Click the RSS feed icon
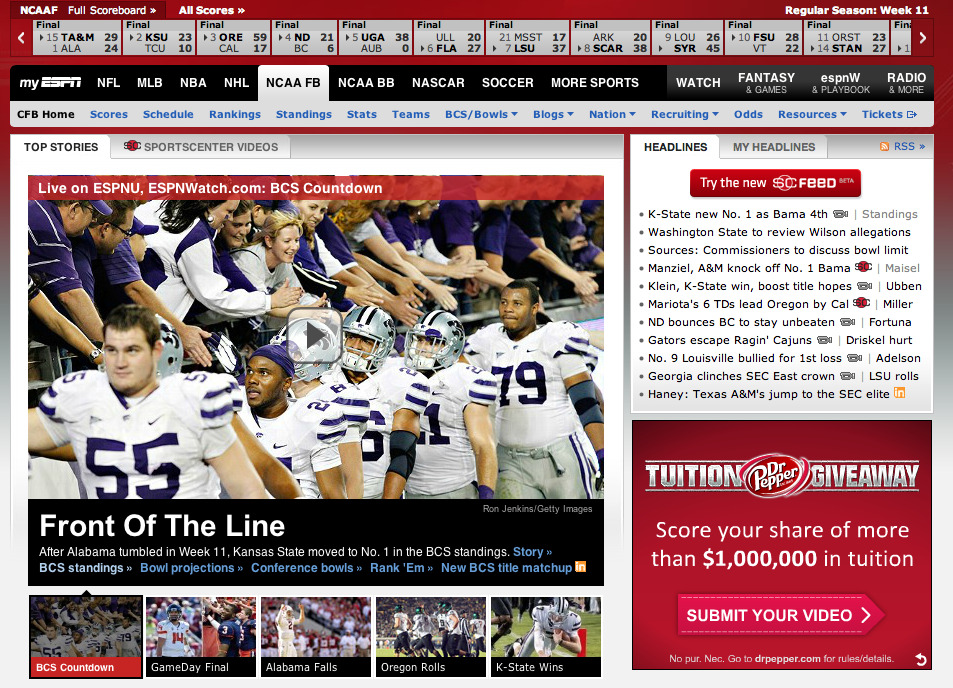 tap(884, 146)
